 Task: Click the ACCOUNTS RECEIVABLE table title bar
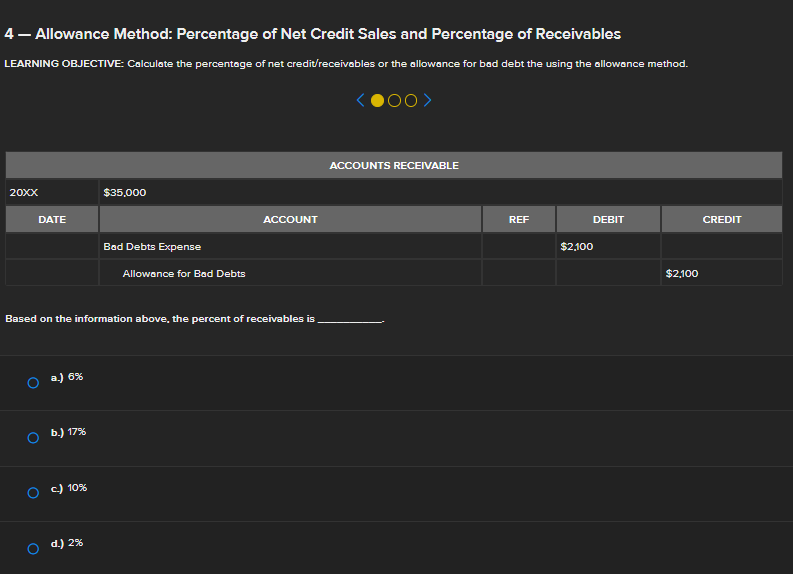click(394, 165)
